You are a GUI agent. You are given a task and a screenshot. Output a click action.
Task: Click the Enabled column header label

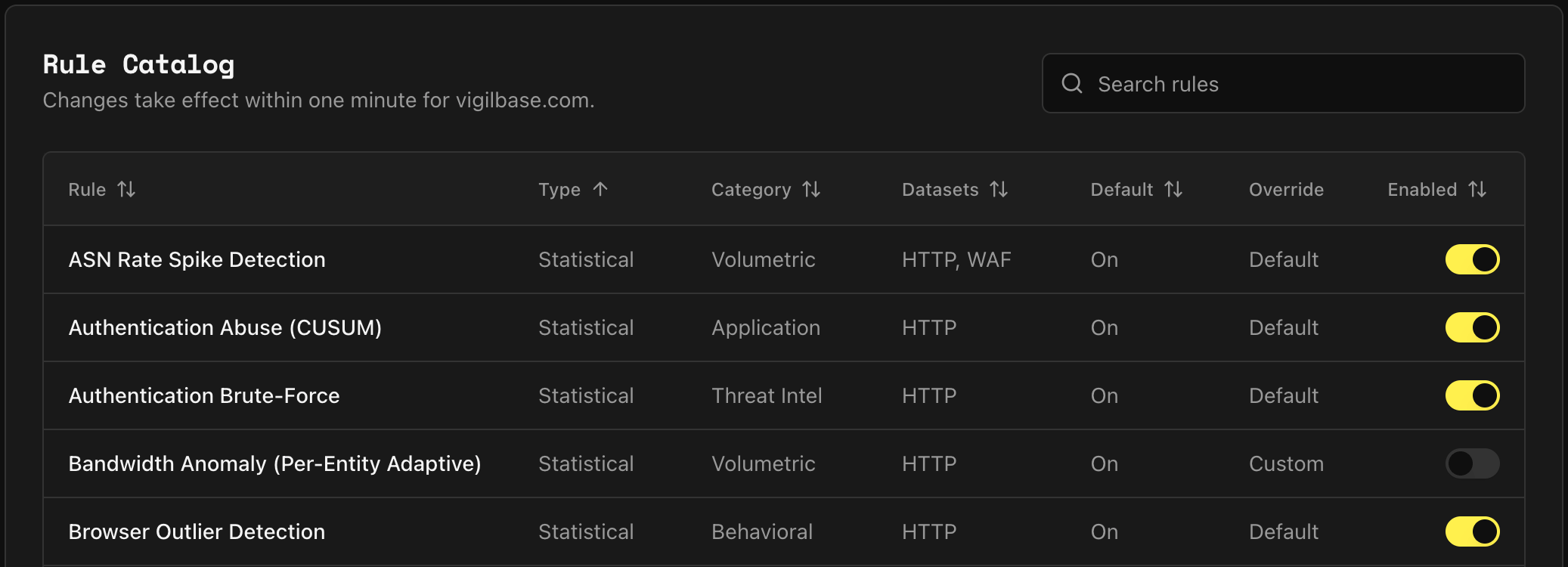point(1422,189)
